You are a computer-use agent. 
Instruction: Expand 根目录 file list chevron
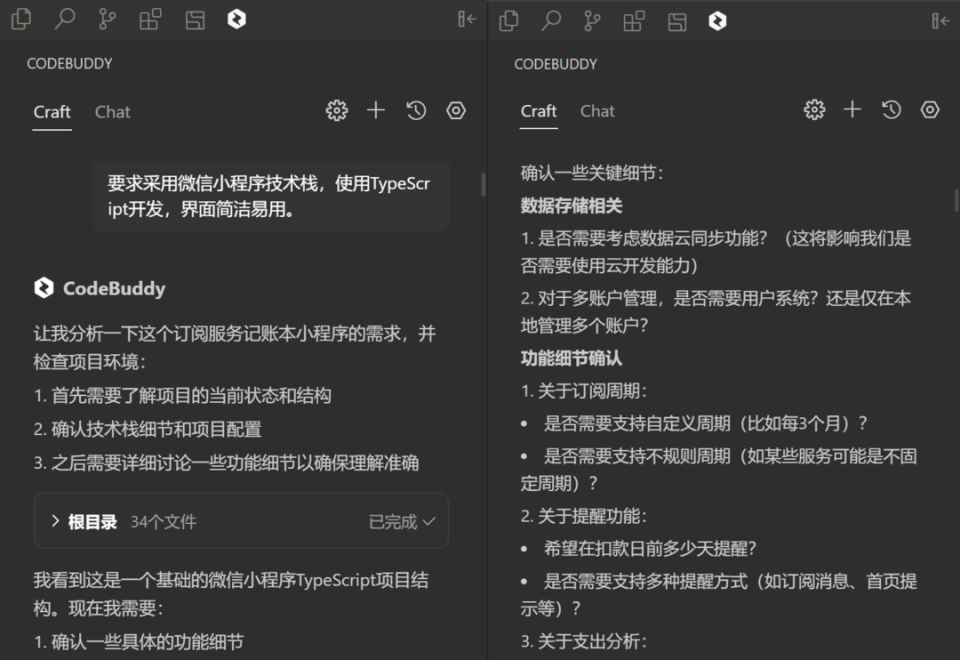point(55,521)
